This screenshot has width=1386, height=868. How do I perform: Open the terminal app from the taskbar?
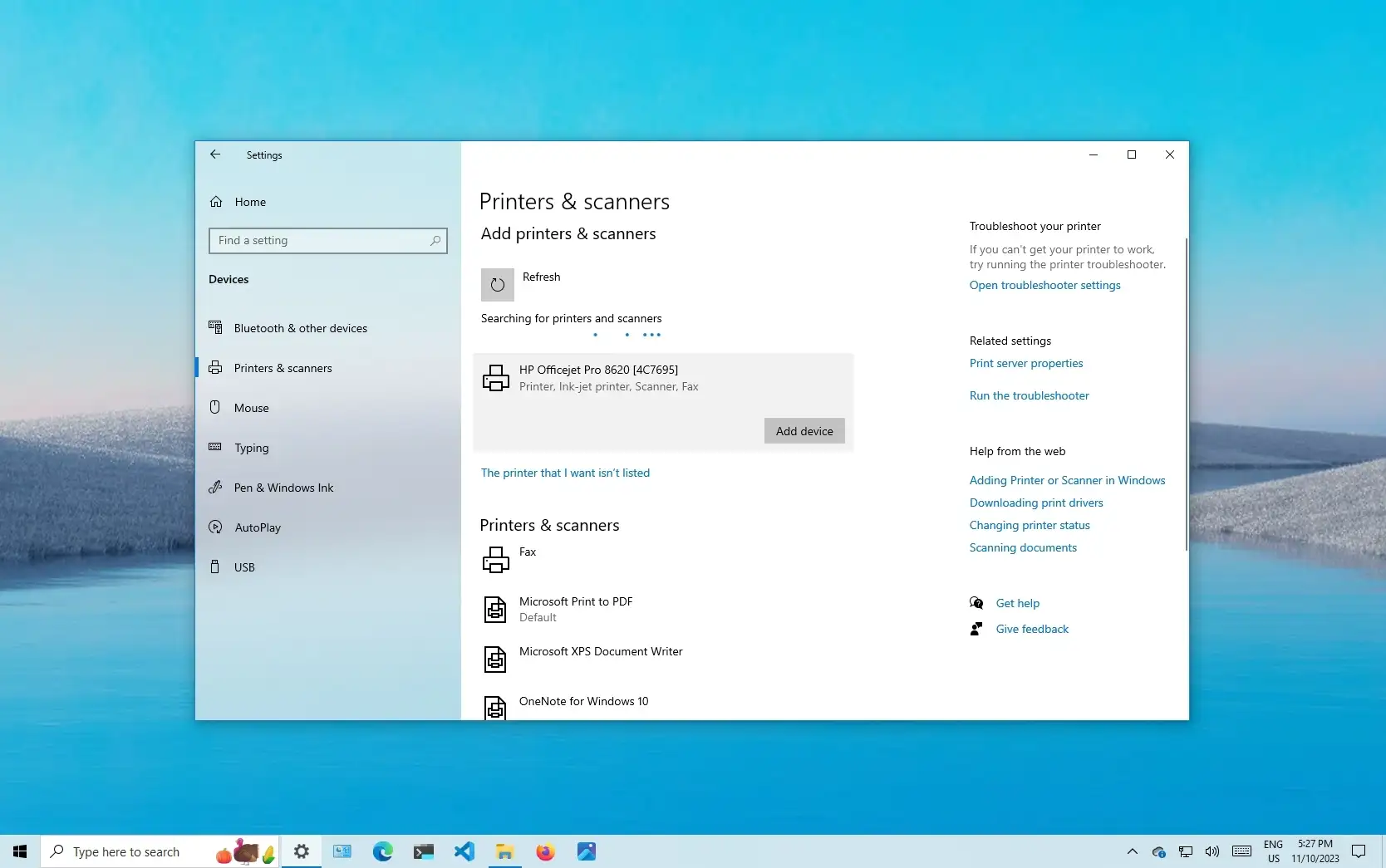[424, 851]
